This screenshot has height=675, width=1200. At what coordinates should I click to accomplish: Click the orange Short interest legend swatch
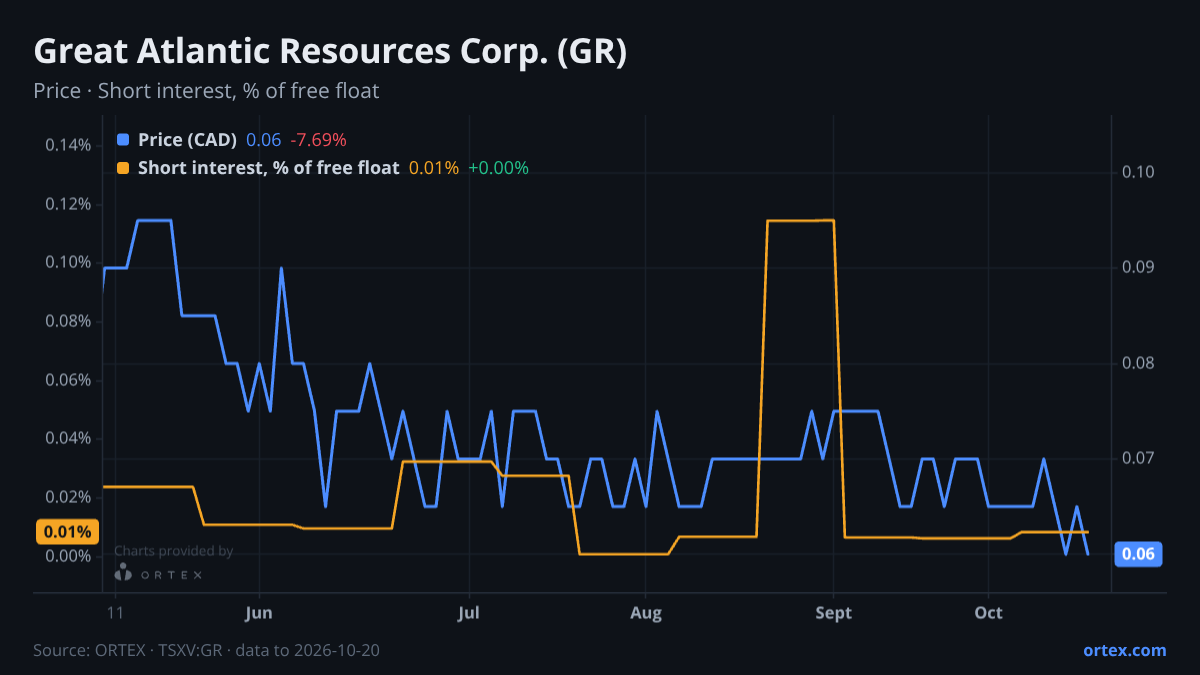(x=123, y=168)
